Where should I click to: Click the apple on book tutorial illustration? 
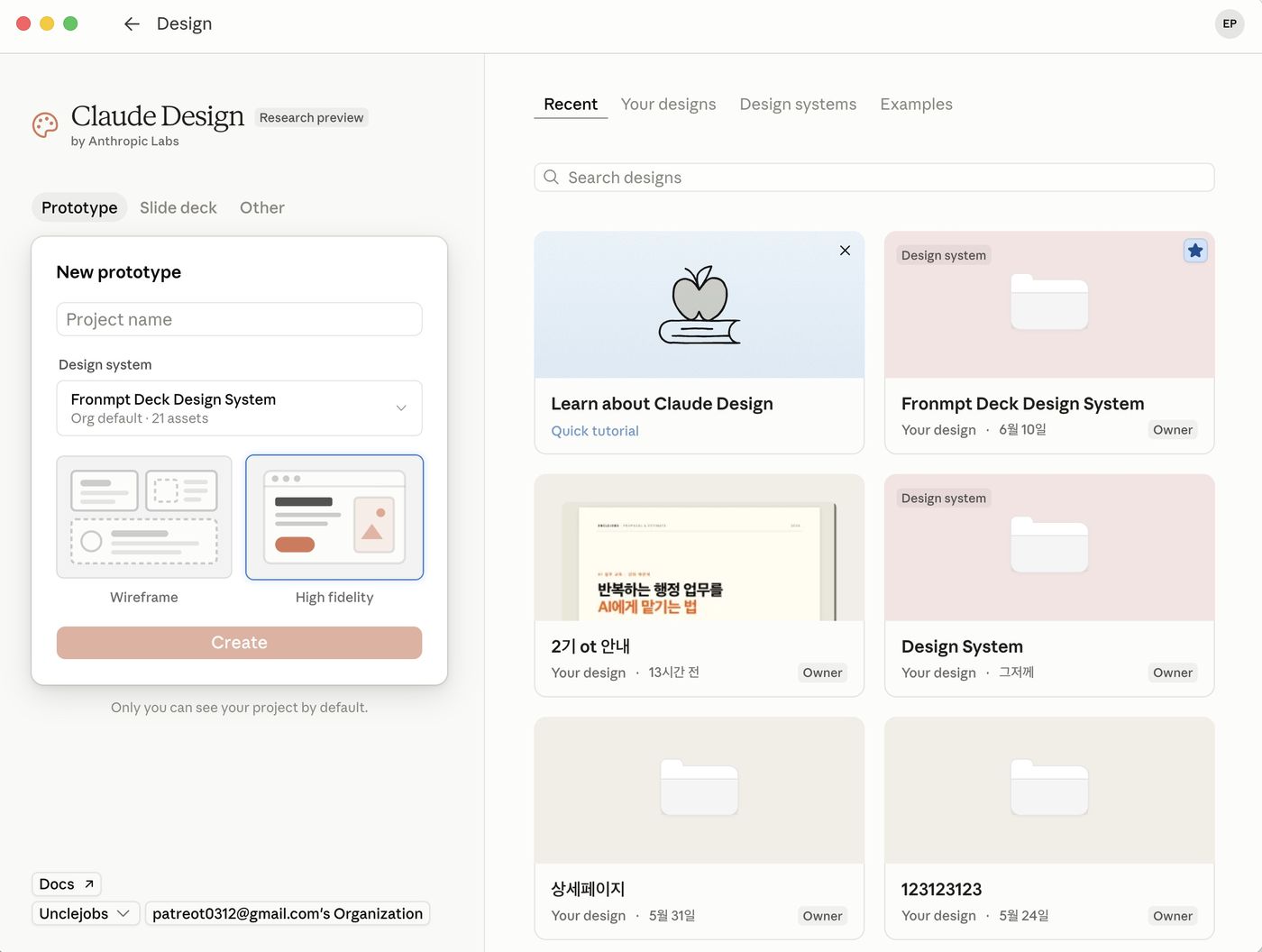[700, 305]
